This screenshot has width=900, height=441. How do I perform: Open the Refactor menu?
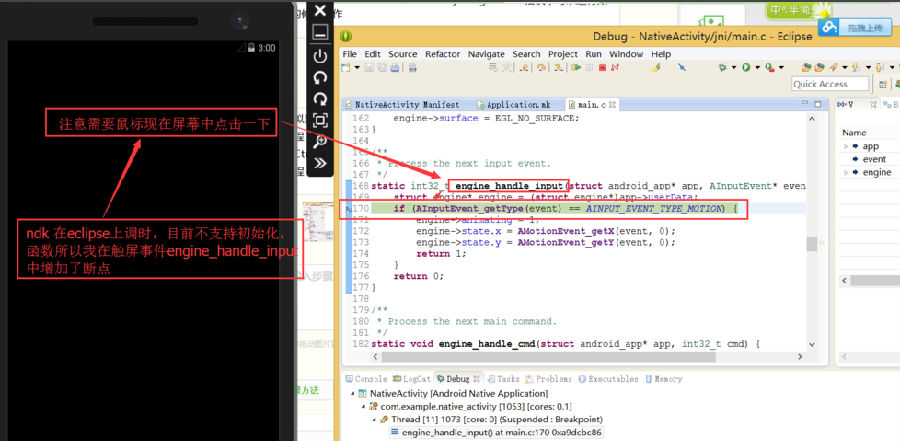(442, 54)
